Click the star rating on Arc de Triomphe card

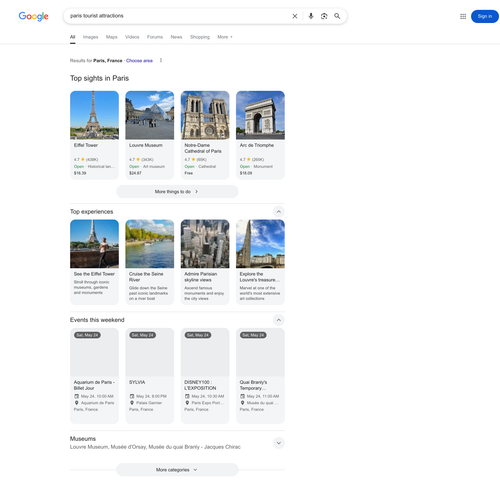coord(249,159)
